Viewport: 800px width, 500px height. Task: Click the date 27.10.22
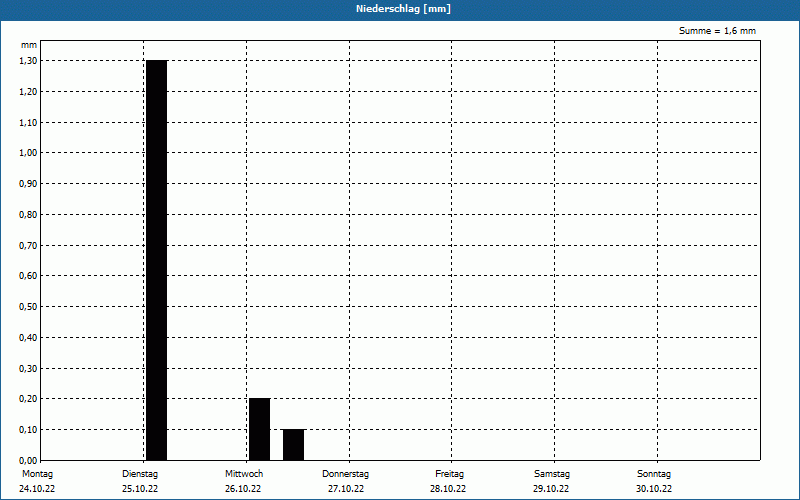click(346, 489)
